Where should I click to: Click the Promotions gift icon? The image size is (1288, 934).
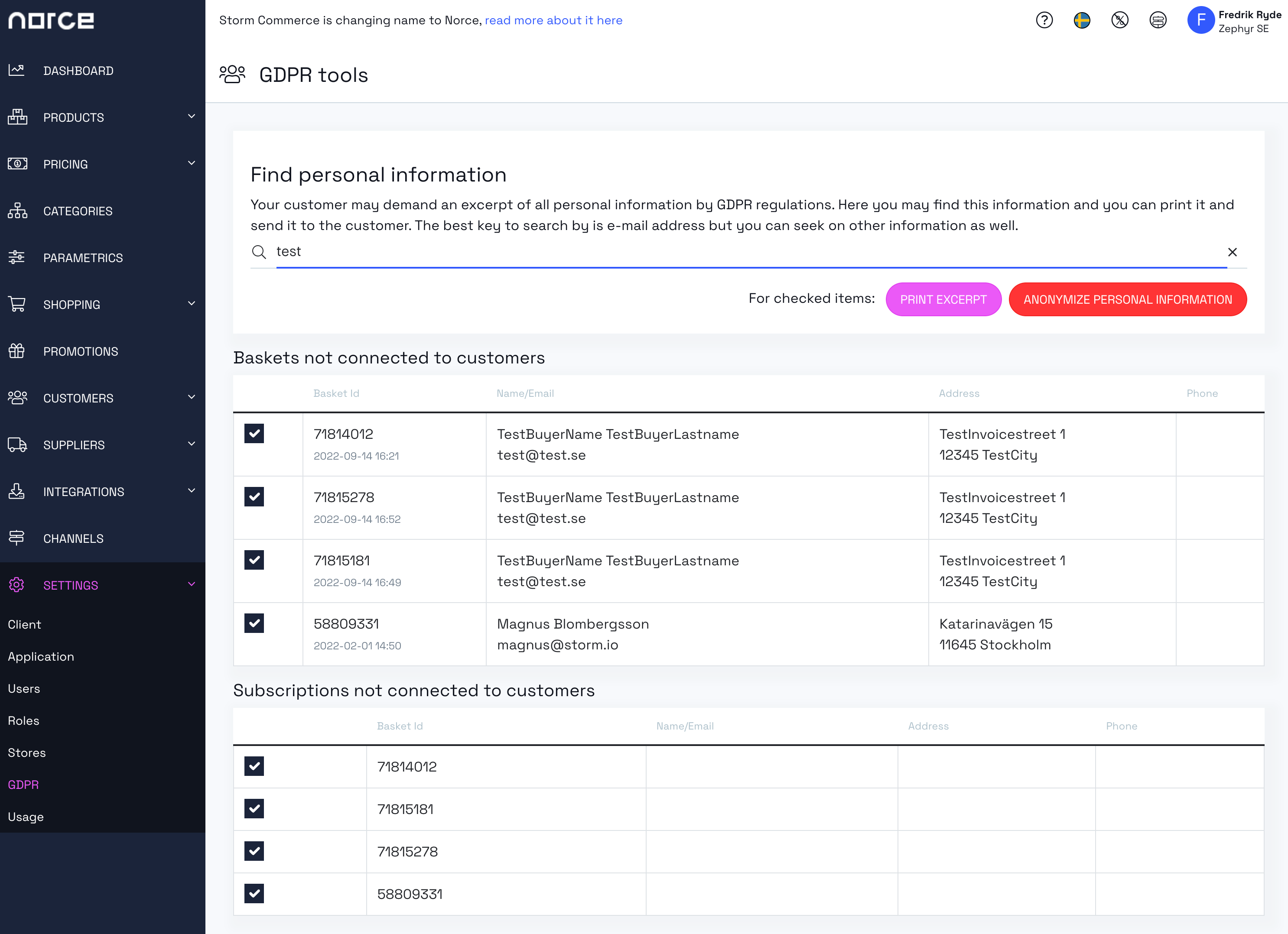[x=16, y=351]
